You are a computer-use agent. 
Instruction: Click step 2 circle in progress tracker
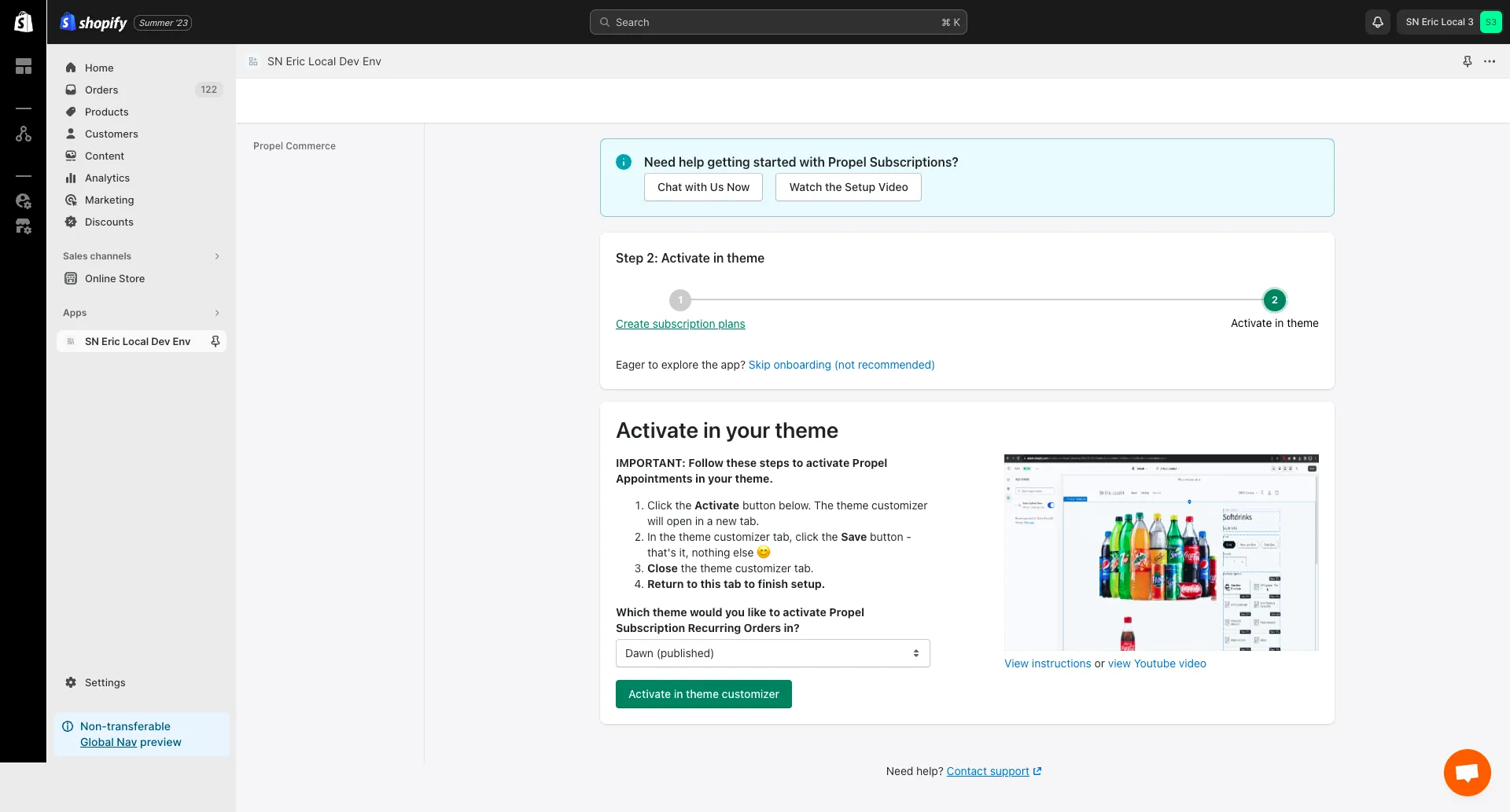[1275, 300]
